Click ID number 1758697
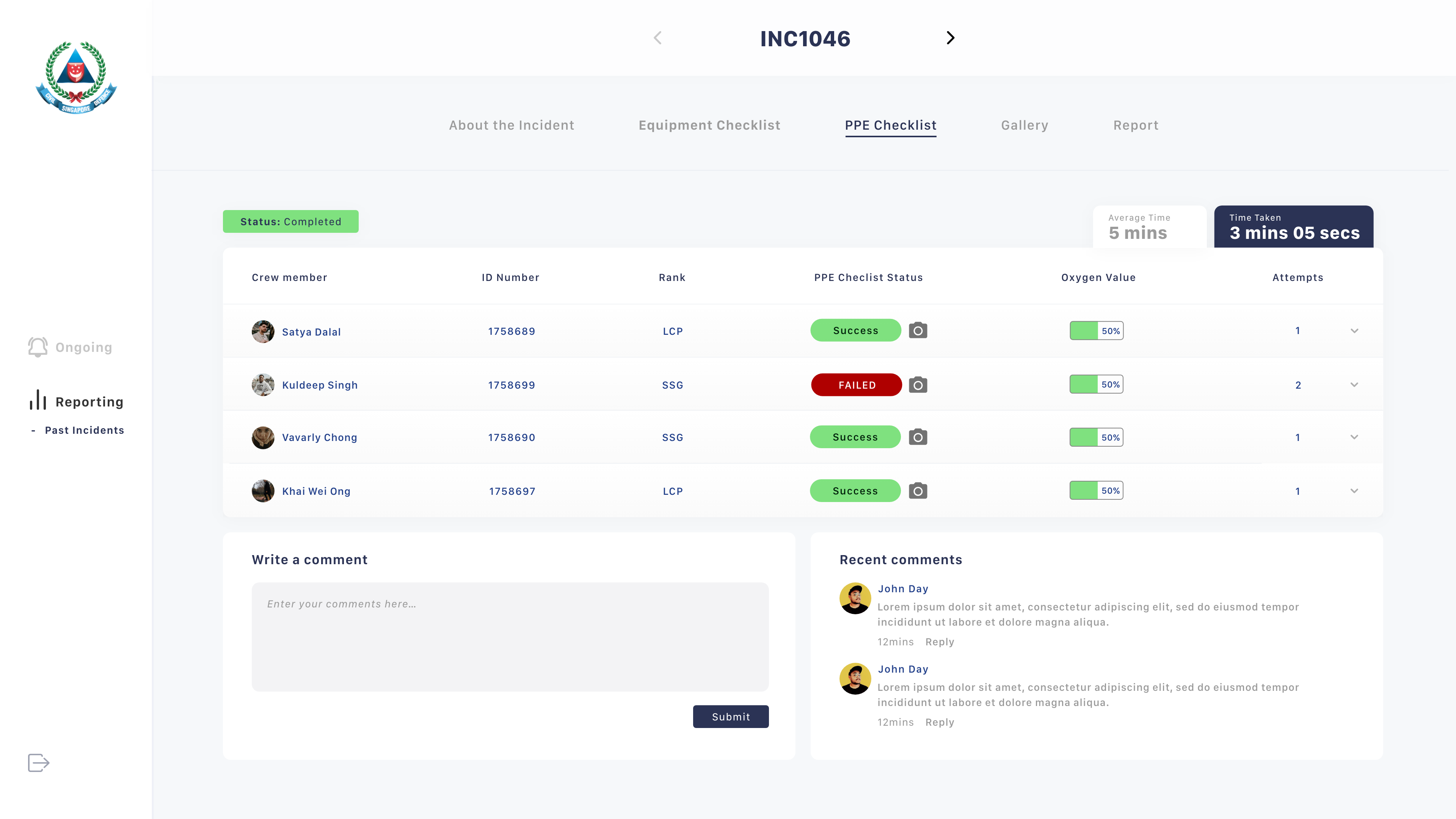Image resolution: width=1456 pixels, height=819 pixels. click(512, 491)
